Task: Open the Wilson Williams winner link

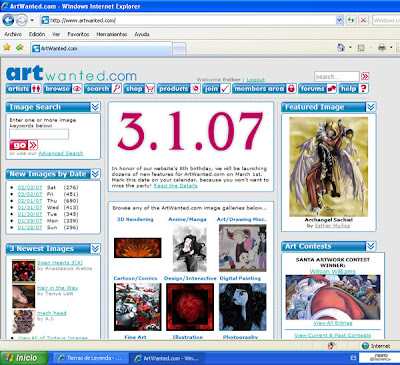Action: pyautogui.click(x=333, y=272)
